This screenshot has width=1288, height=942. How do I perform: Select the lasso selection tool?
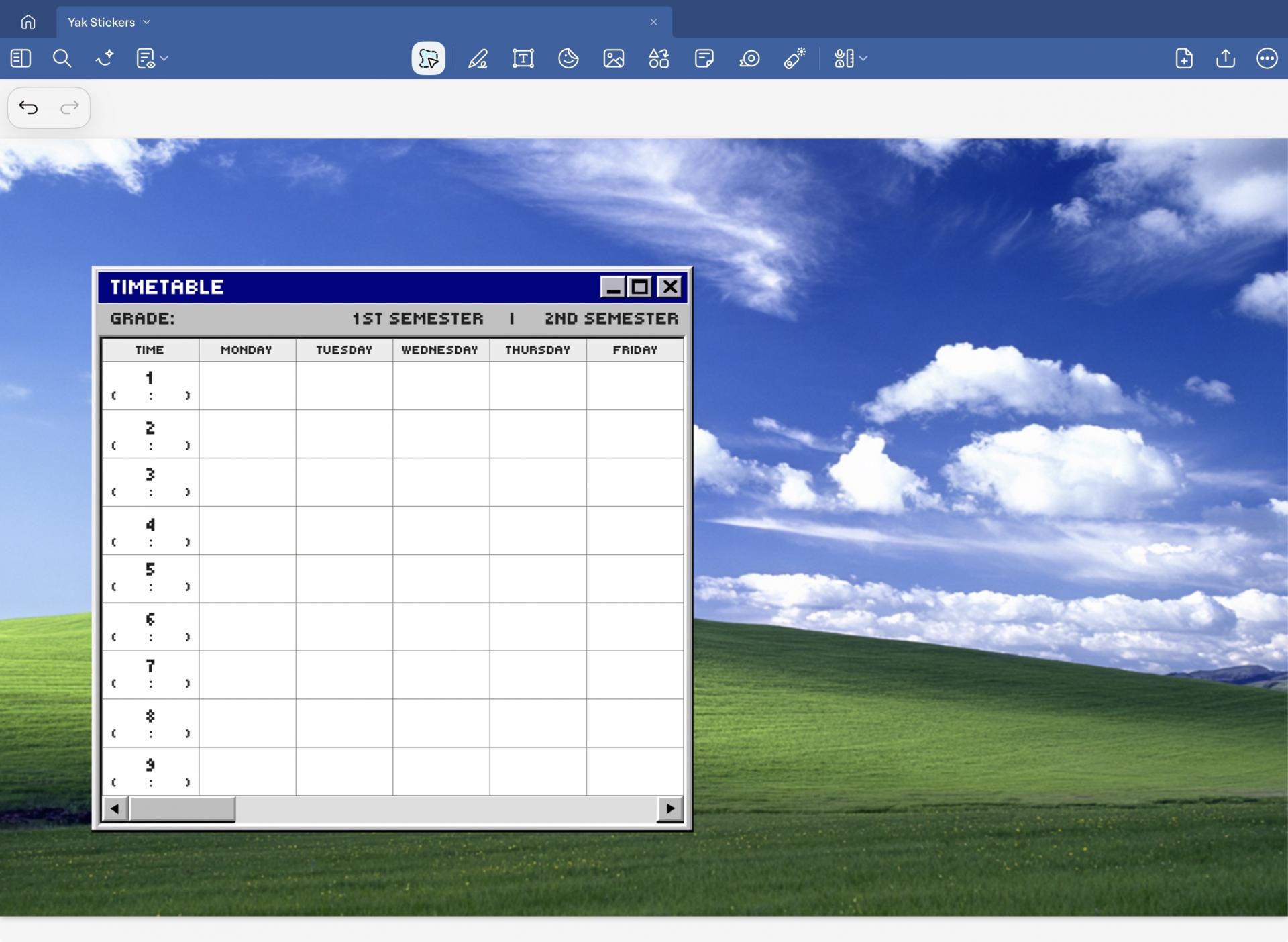coord(428,58)
